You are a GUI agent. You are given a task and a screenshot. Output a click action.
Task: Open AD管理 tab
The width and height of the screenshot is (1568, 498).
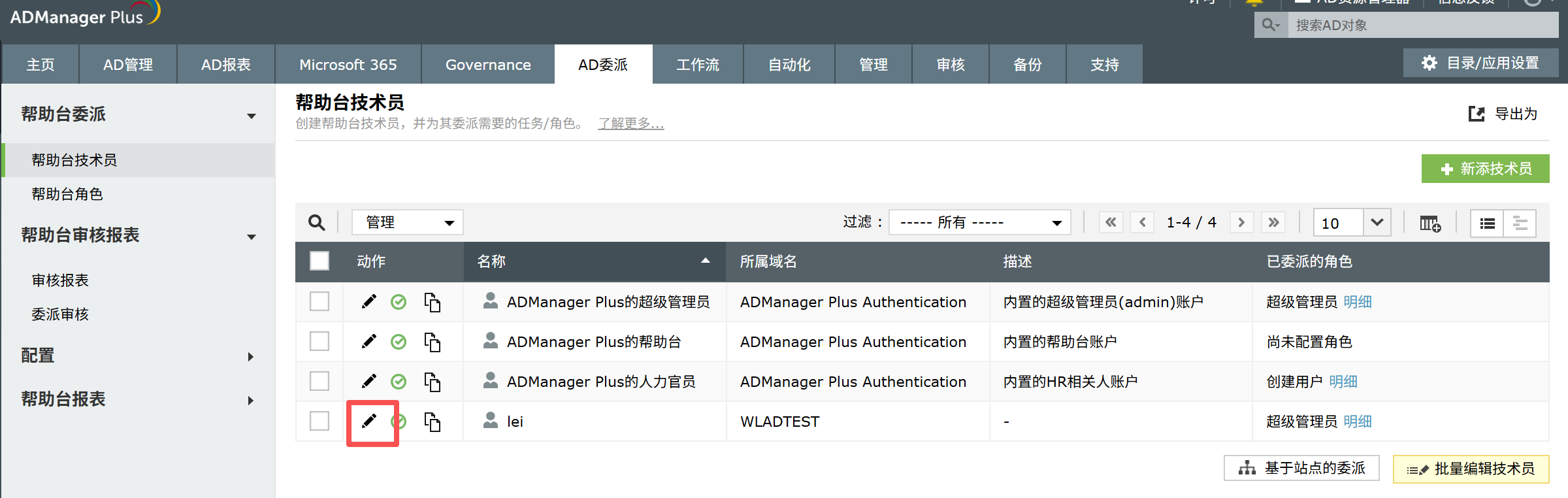[128, 64]
